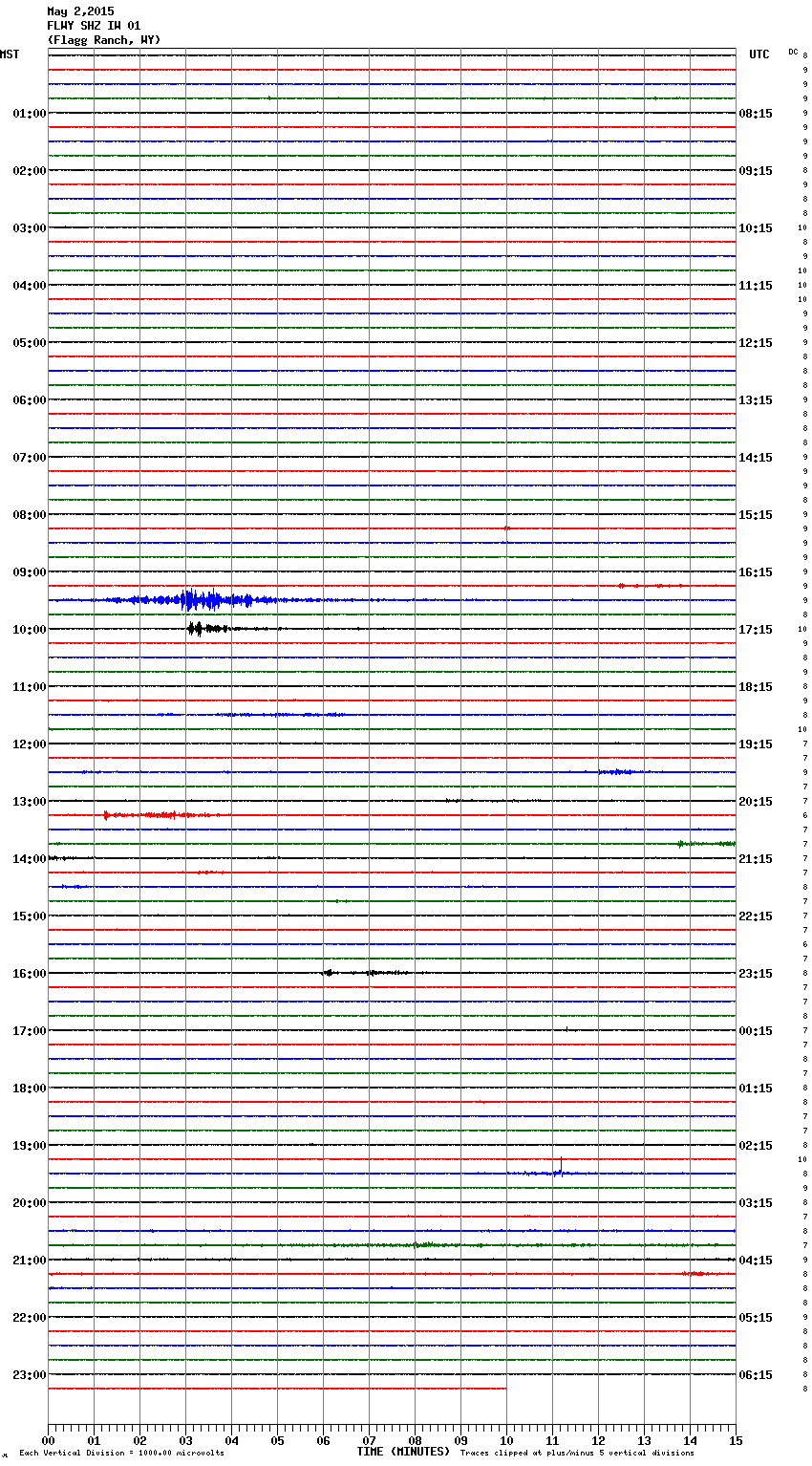This screenshot has height=1466, width=812.
Task: Click the 08 minute axis tick label
Action: pos(415,1440)
